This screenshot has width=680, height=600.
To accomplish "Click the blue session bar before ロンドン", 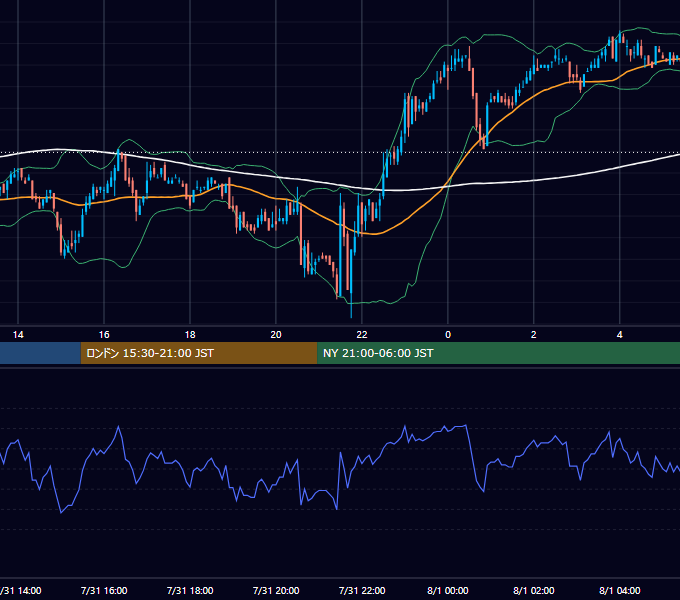I will 40,353.
